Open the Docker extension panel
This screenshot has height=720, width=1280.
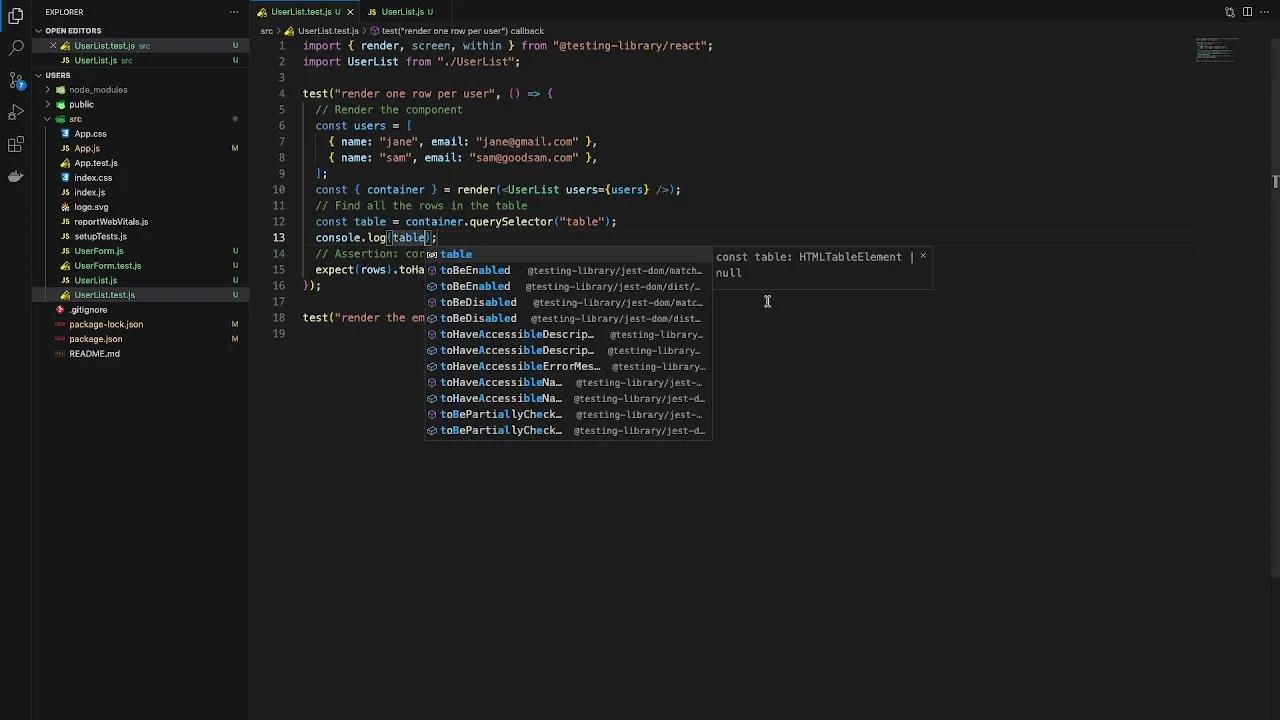click(15, 178)
